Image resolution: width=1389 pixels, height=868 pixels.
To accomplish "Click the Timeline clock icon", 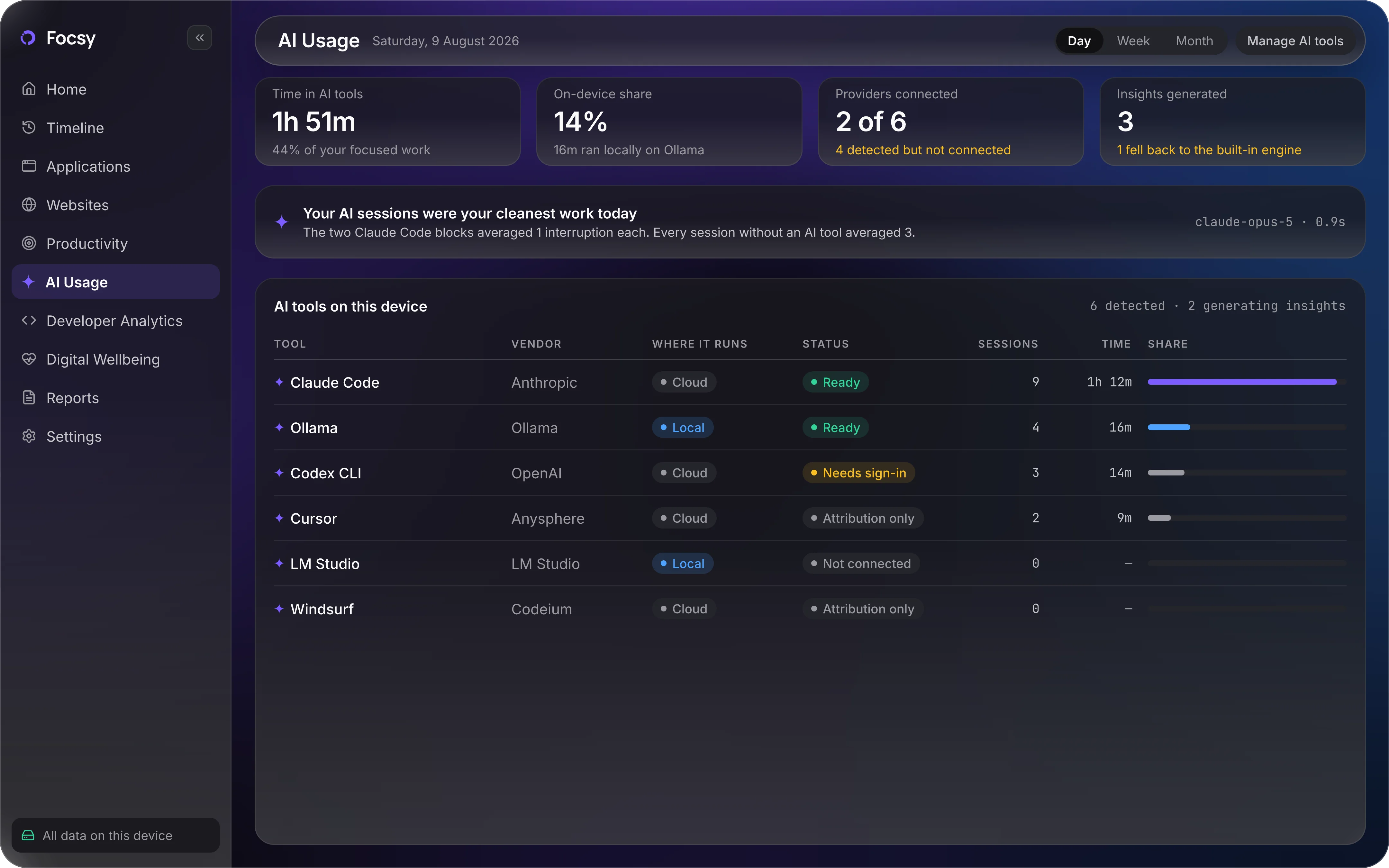I will [29, 127].
